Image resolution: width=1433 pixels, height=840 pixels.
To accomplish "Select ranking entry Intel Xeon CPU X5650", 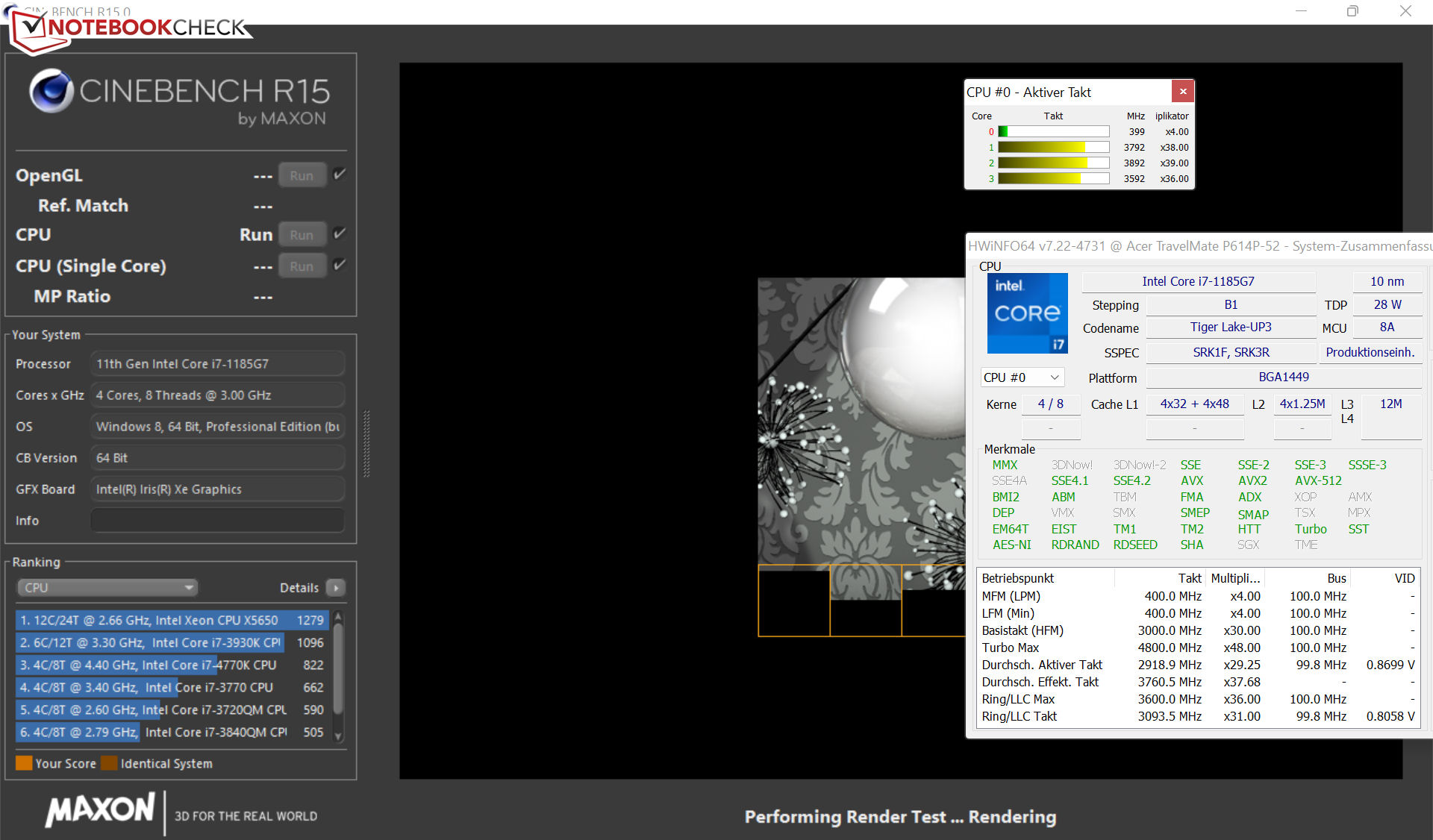I will click(x=172, y=620).
